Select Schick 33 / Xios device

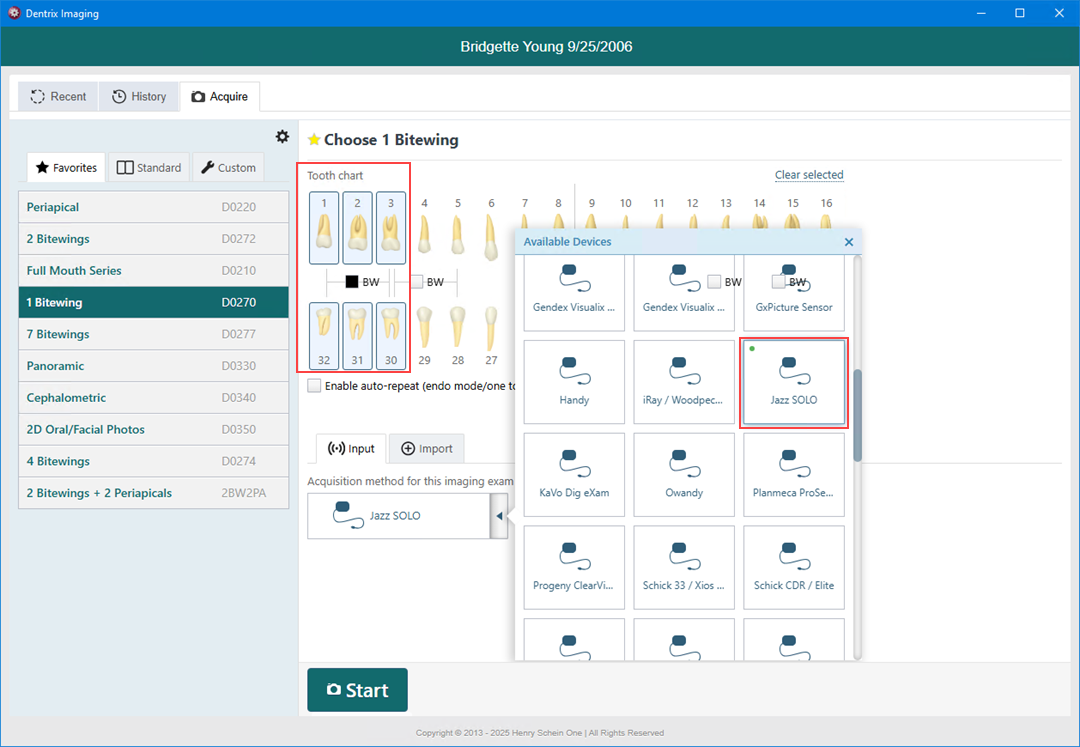(684, 567)
